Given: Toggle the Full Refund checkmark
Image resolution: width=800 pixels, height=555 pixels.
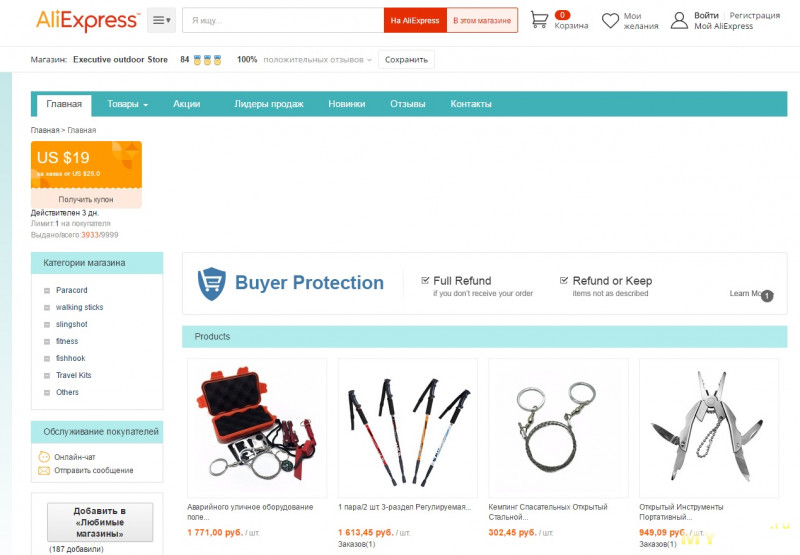Looking at the screenshot, I should click(x=425, y=280).
